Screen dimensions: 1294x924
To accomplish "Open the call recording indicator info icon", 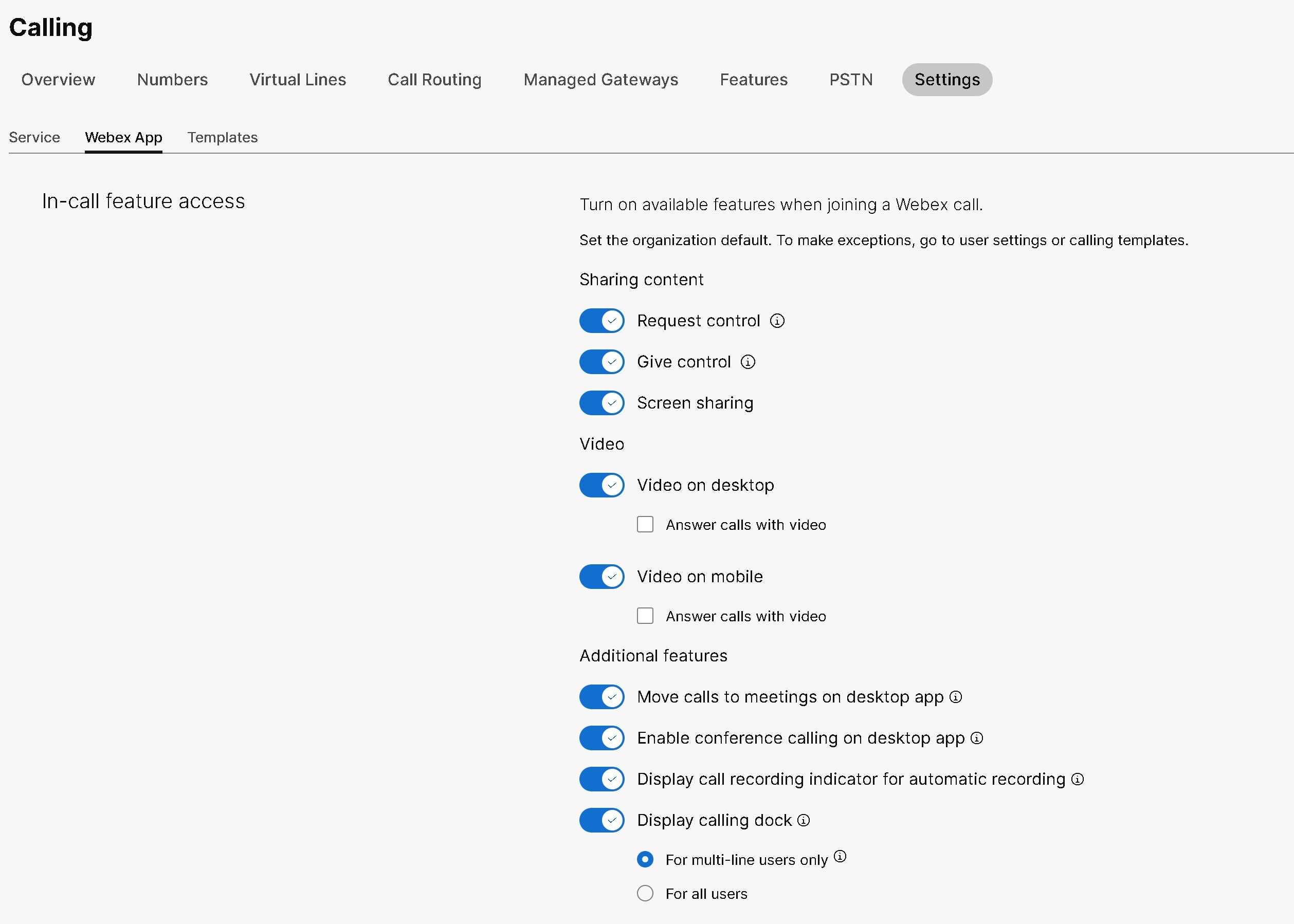I will [x=1078, y=779].
